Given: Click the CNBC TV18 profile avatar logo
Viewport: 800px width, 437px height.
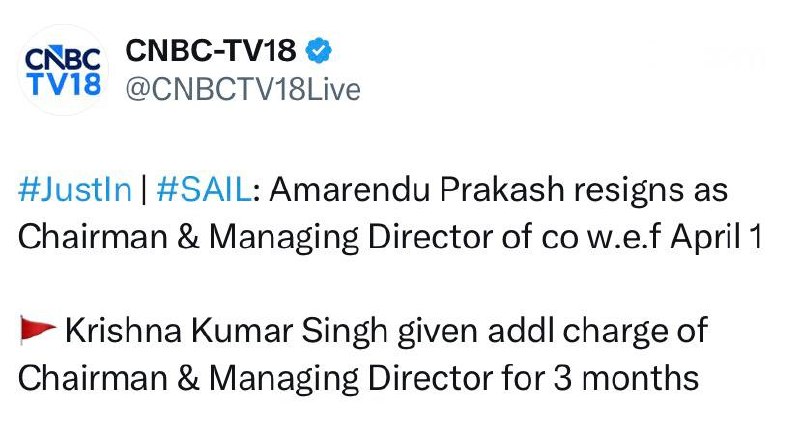Looking at the screenshot, I should point(61,72).
